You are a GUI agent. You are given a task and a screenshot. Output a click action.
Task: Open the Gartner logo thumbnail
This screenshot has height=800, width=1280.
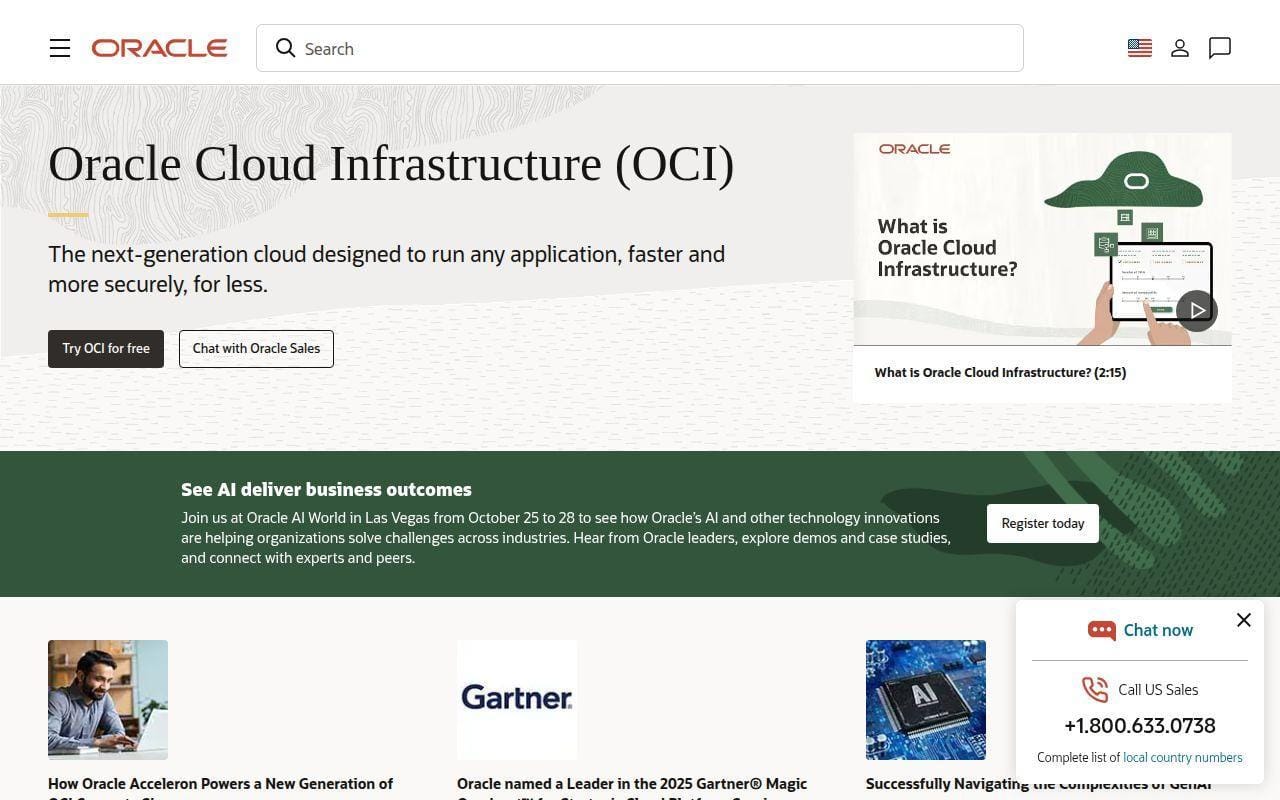click(517, 700)
